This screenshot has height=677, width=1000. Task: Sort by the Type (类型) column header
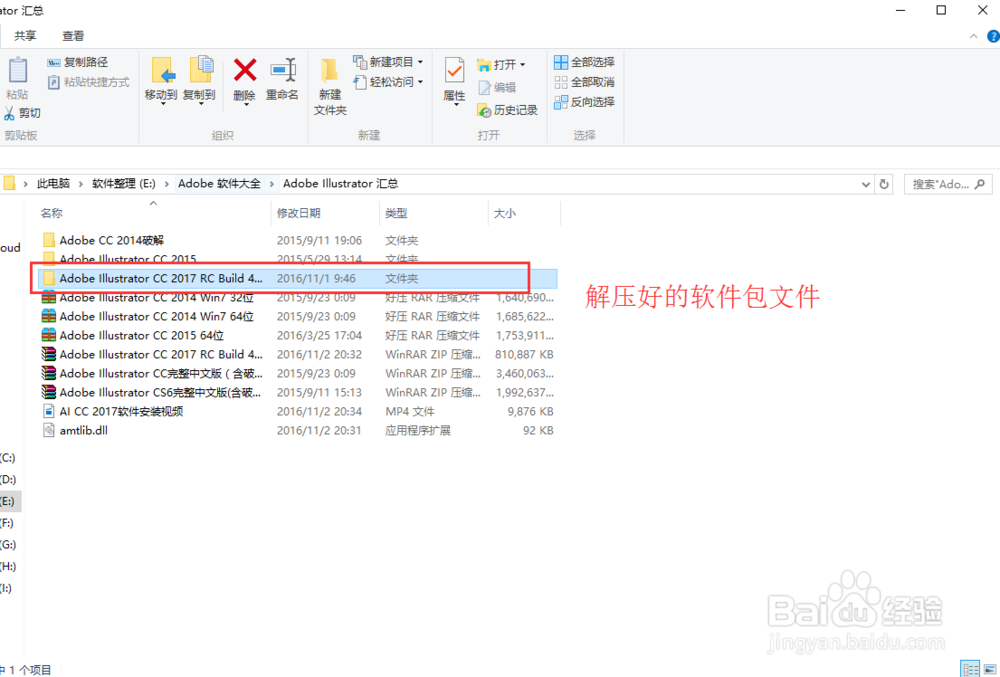(x=396, y=213)
